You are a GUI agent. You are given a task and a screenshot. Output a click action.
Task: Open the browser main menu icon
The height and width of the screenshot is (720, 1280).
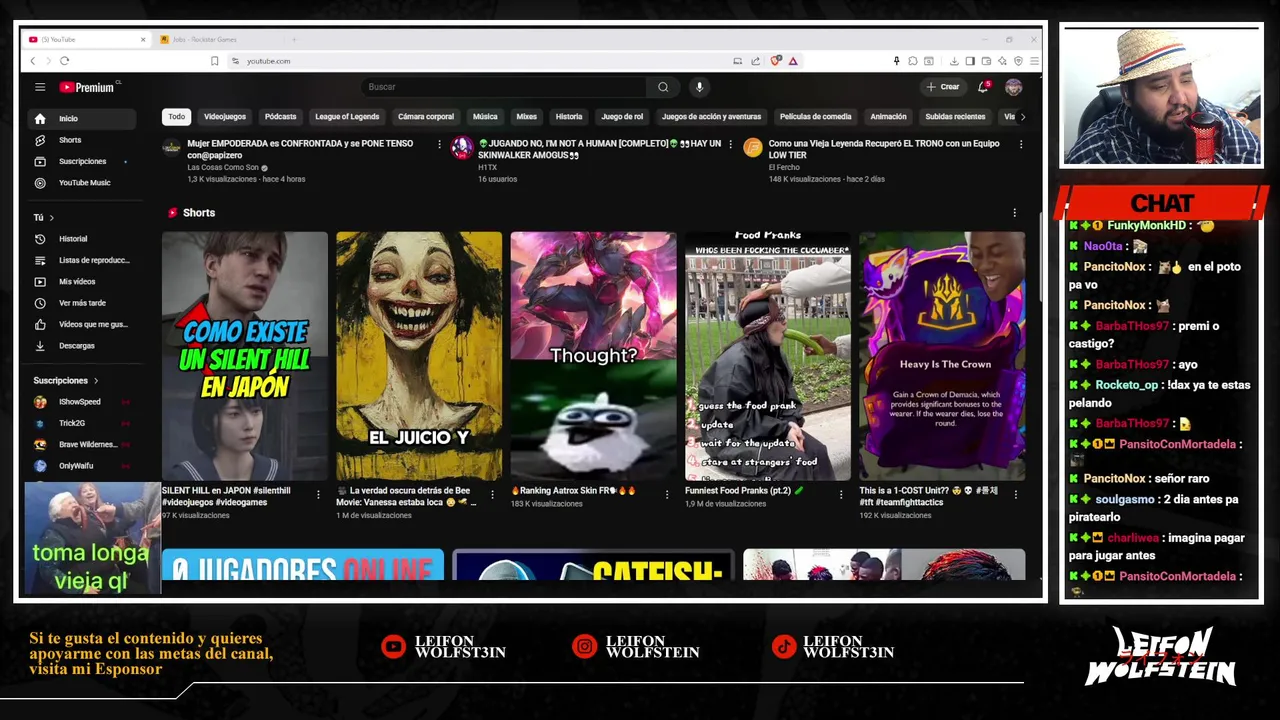coord(1034,61)
